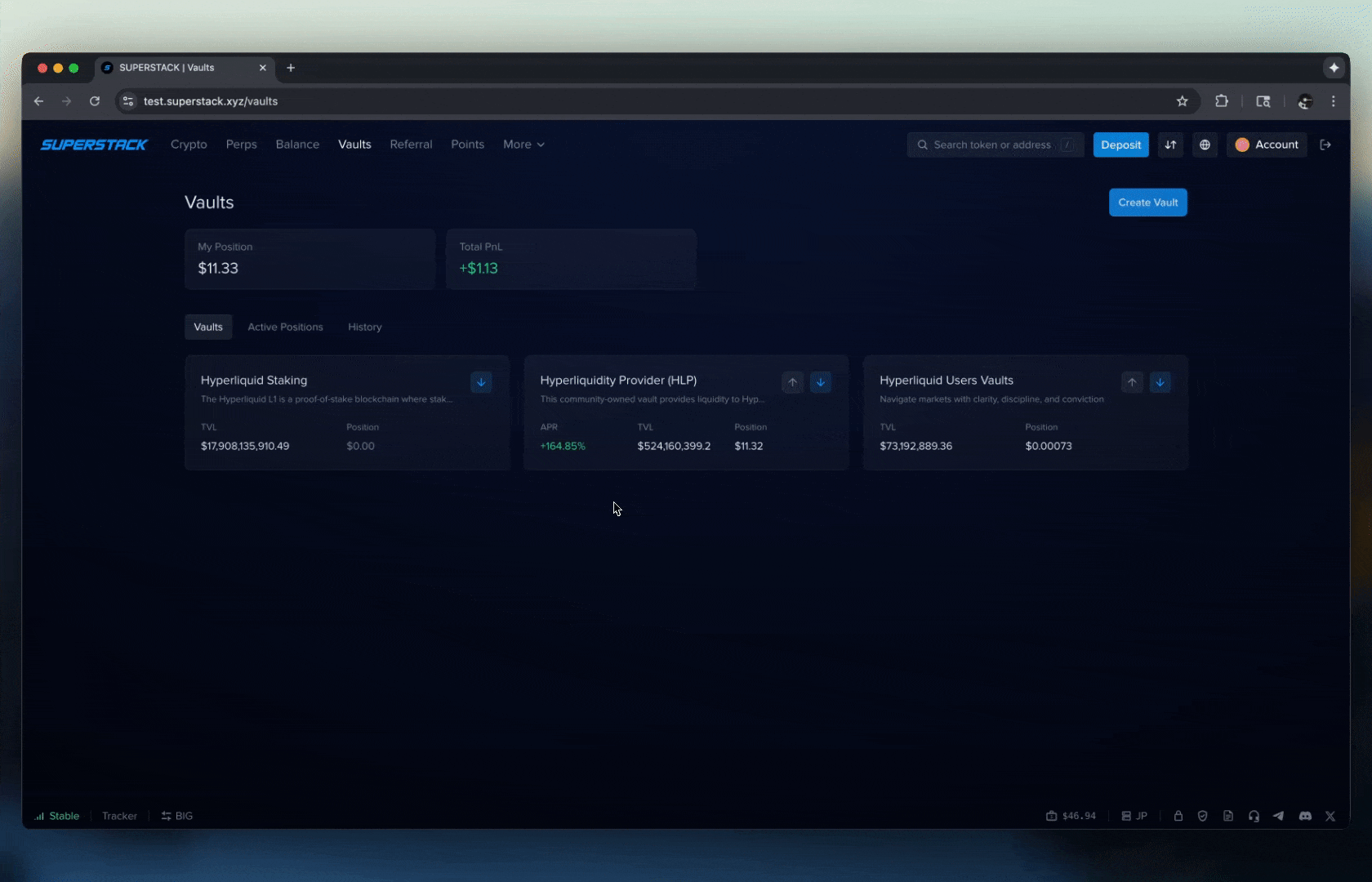Click the HLP vault up-arrow button
Viewport: 1372px width, 882px height.
coord(792,382)
